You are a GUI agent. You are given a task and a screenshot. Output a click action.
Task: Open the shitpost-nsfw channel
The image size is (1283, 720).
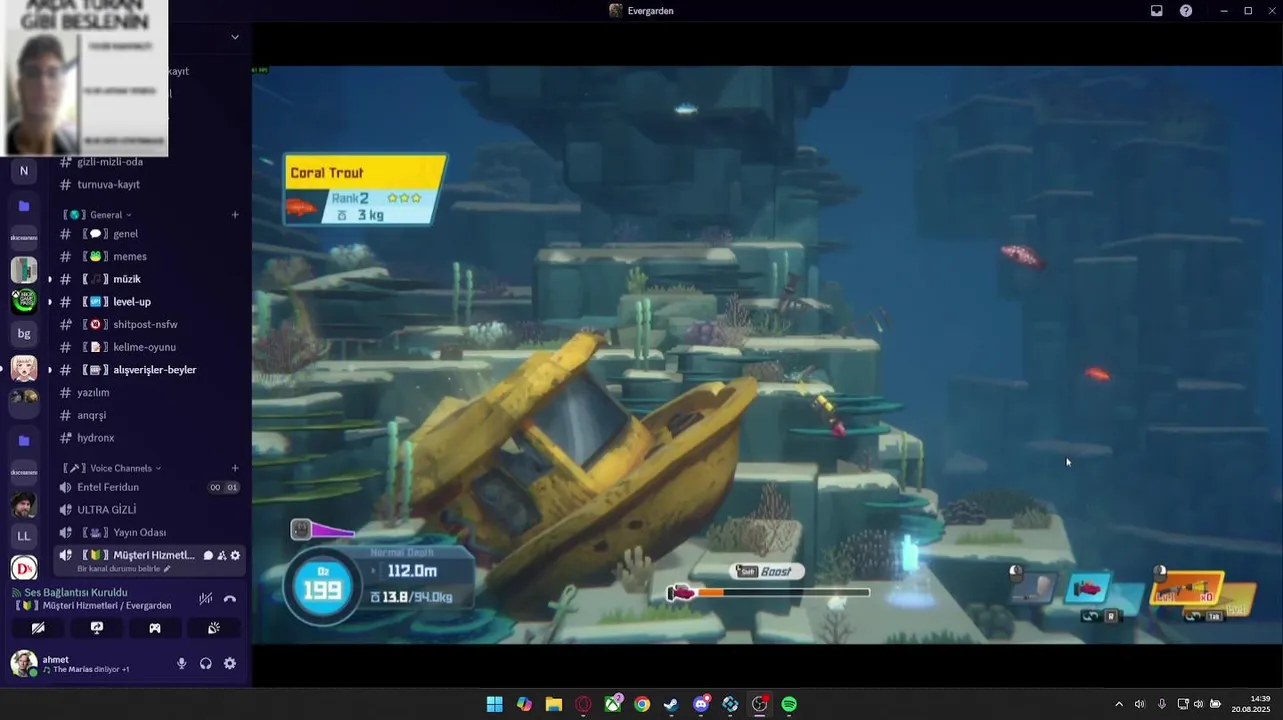[x=148, y=324]
